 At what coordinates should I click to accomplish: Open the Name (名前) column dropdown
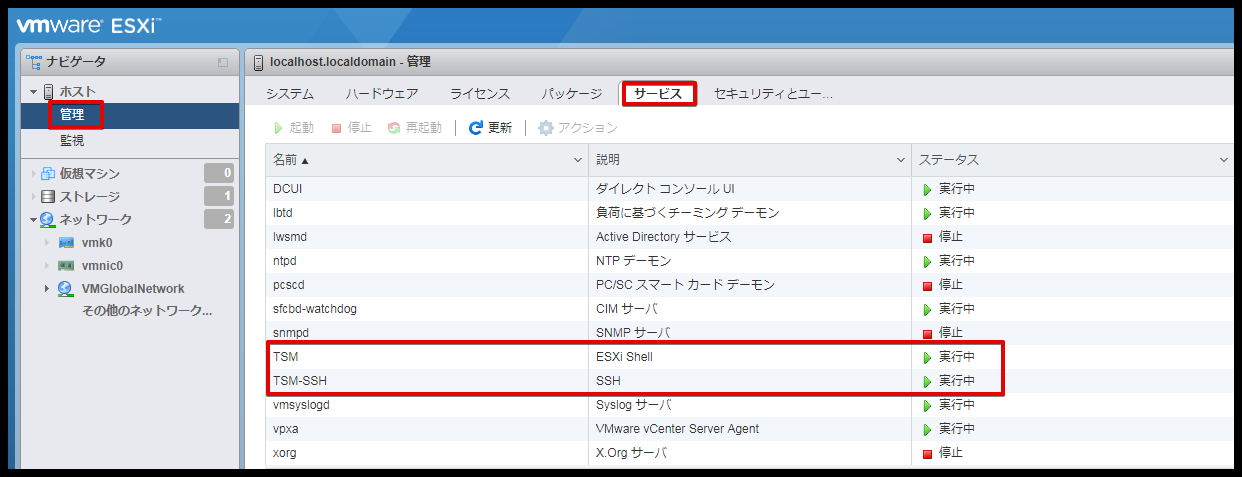[578, 160]
